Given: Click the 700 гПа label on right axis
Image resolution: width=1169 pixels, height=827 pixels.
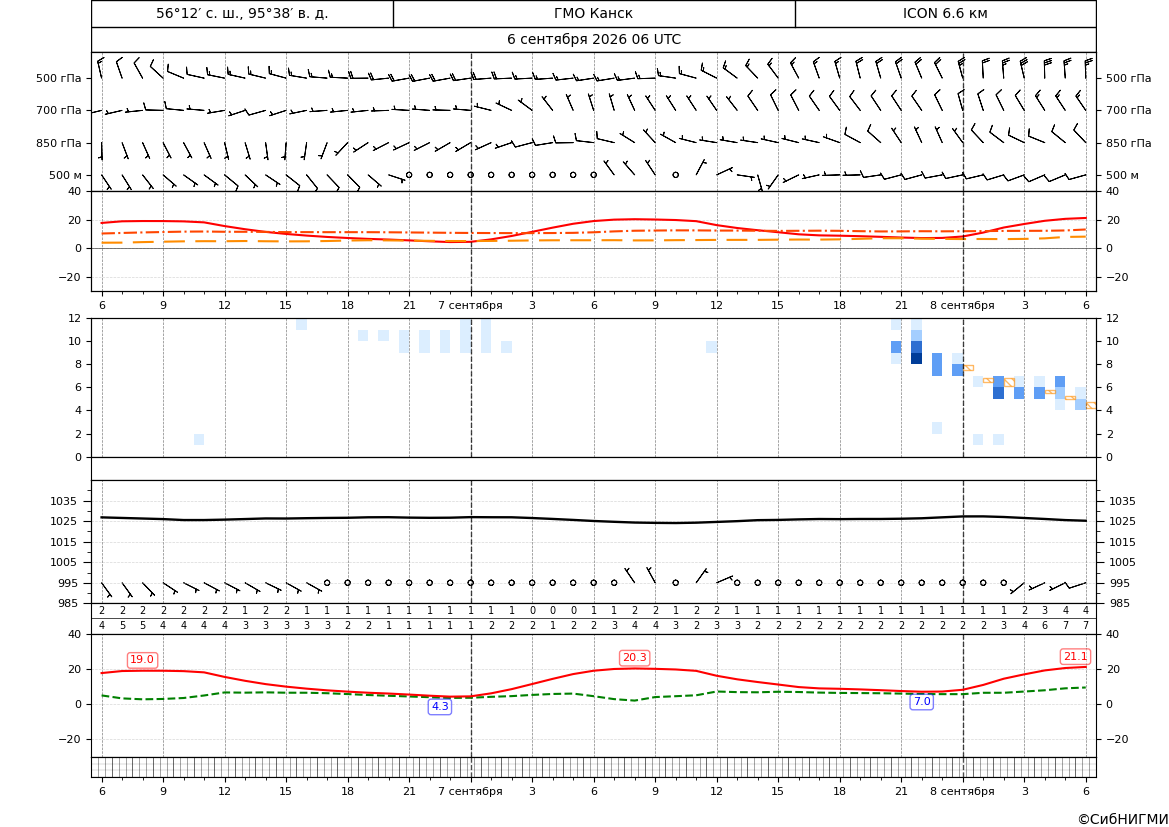Looking at the screenshot, I should click(x=1128, y=110).
